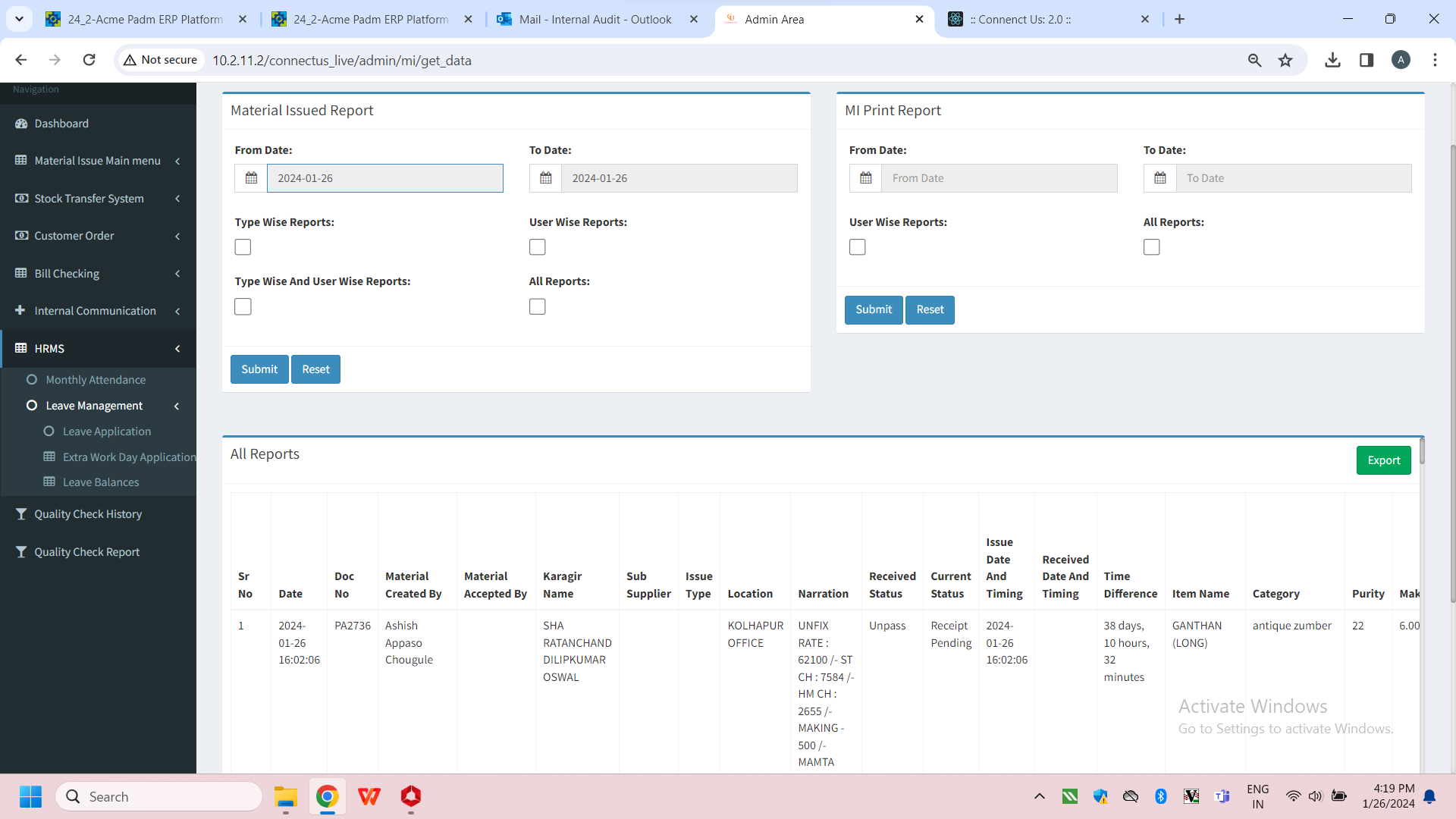
Task: Click the Bill Checking table icon
Action: click(x=20, y=274)
